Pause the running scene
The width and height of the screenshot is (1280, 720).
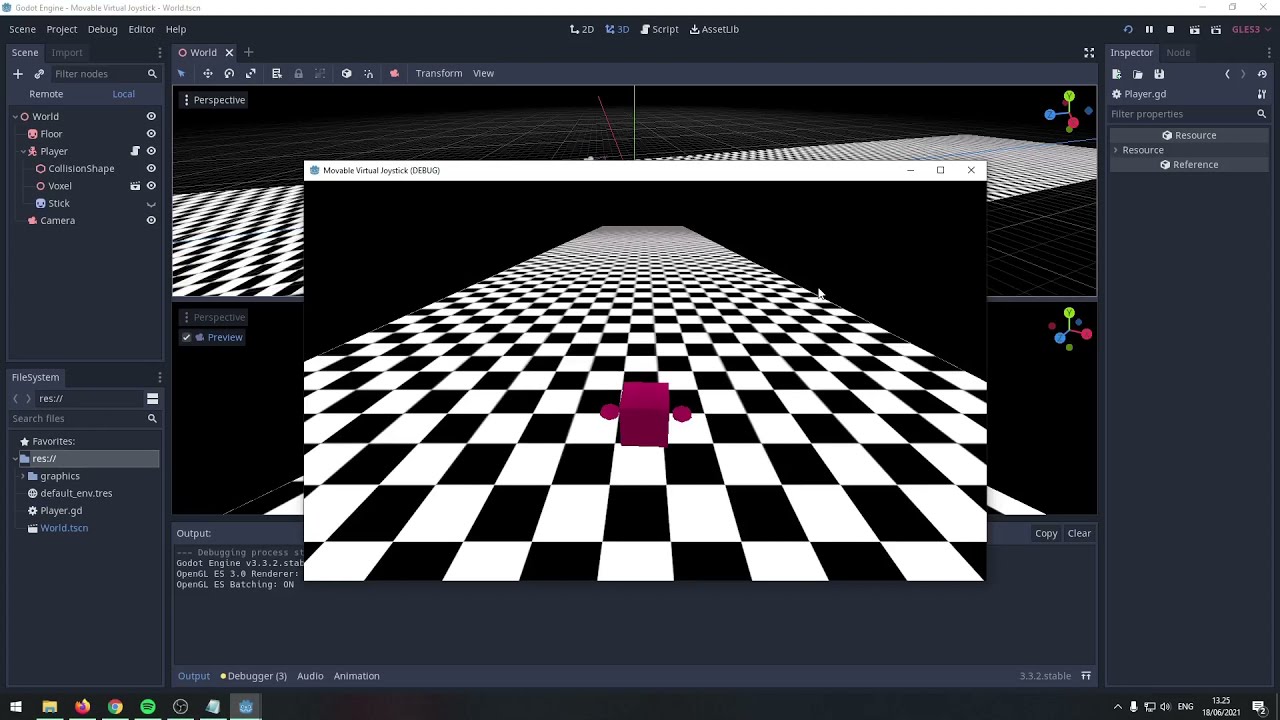[x=1149, y=30]
